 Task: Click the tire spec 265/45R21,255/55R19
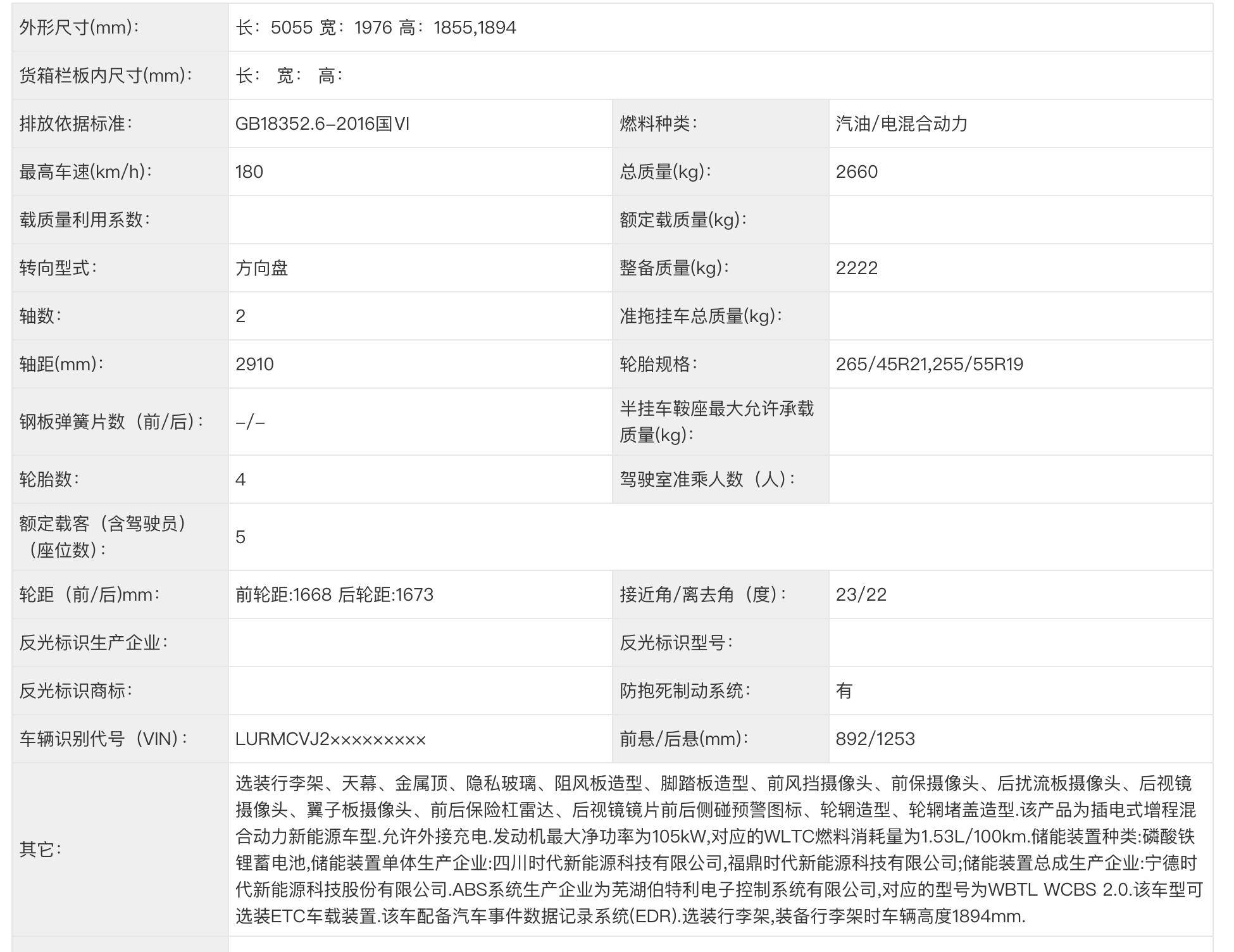click(929, 365)
